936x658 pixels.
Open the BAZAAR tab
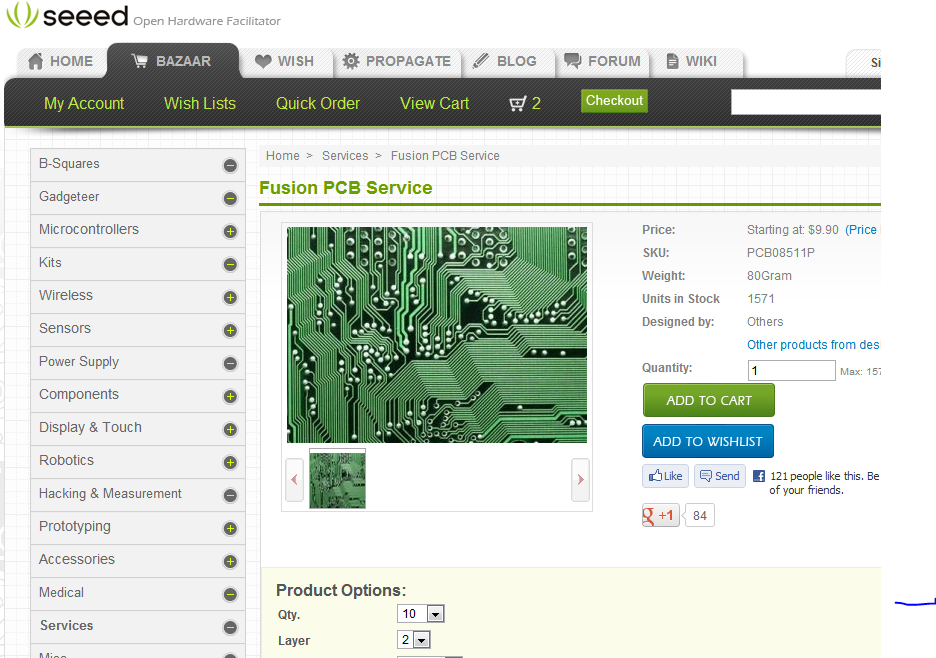(x=172, y=61)
